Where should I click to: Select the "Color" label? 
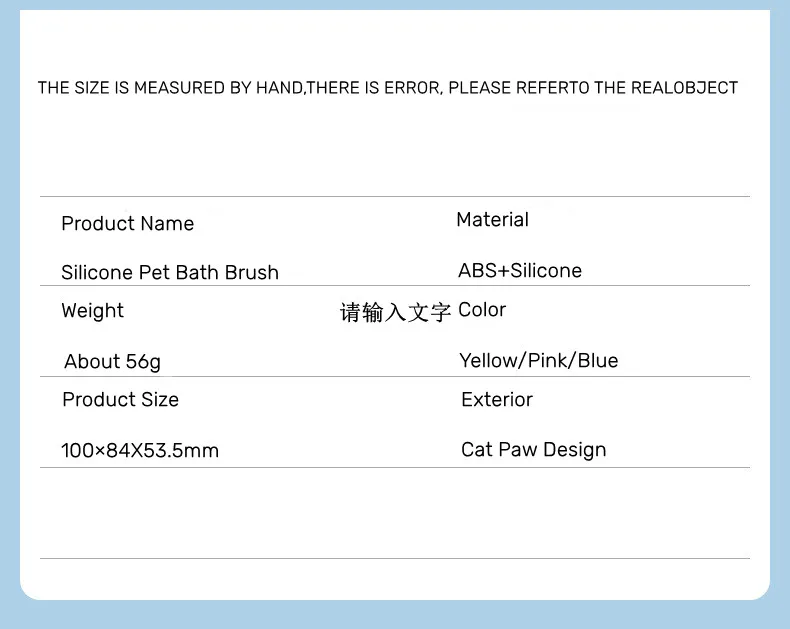tap(482, 310)
